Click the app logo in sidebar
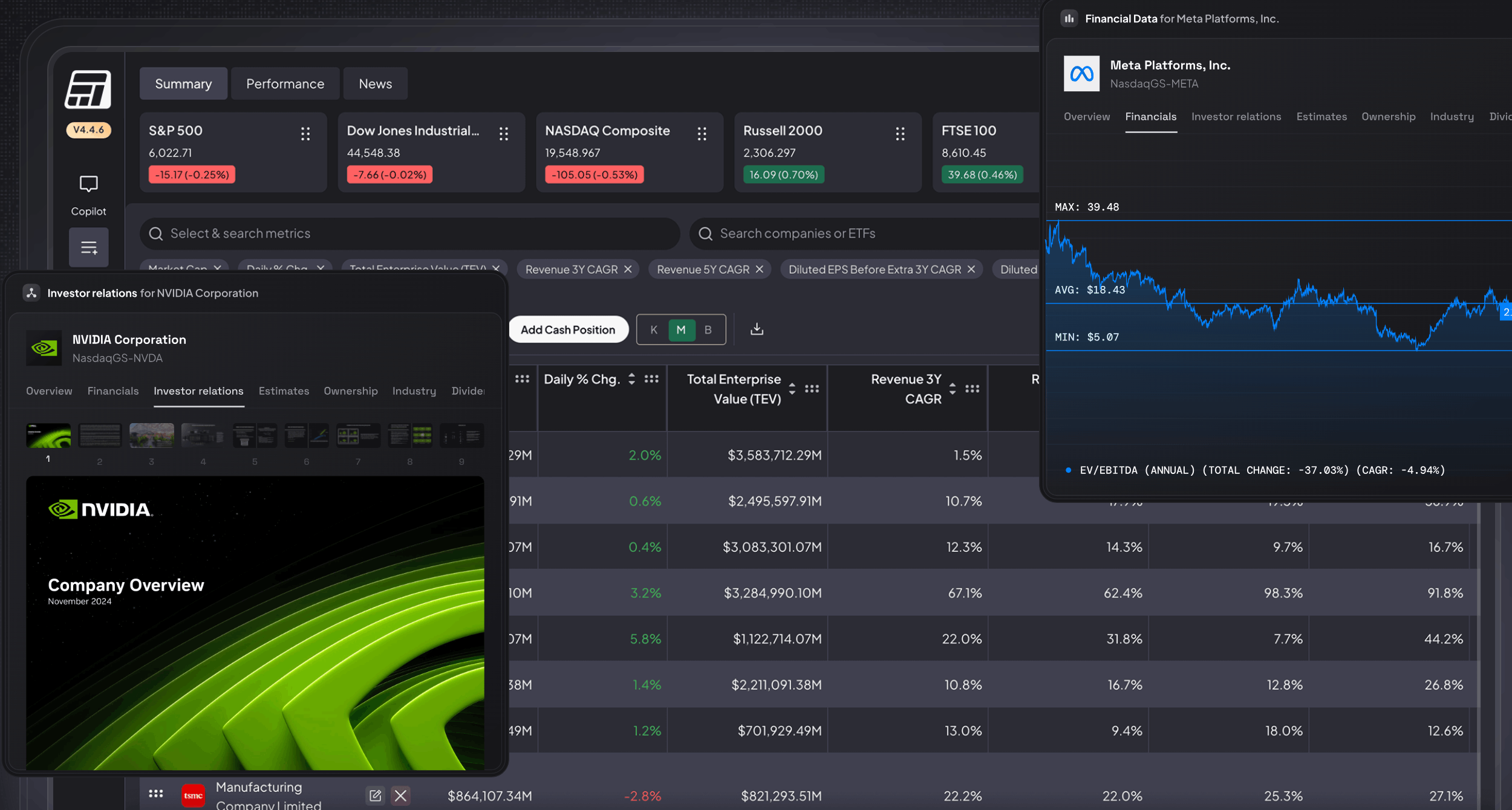This screenshot has width=1512, height=810. [88, 89]
